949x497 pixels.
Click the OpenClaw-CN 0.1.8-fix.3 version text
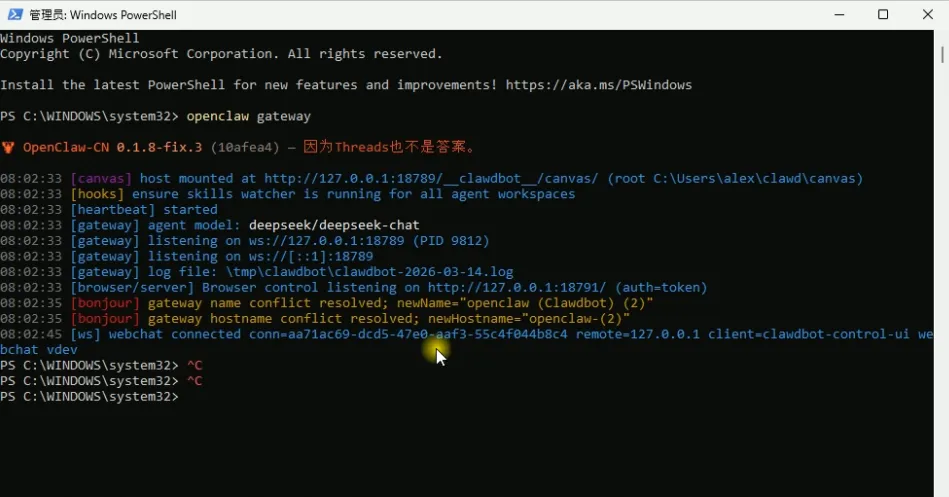click(x=113, y=147)
